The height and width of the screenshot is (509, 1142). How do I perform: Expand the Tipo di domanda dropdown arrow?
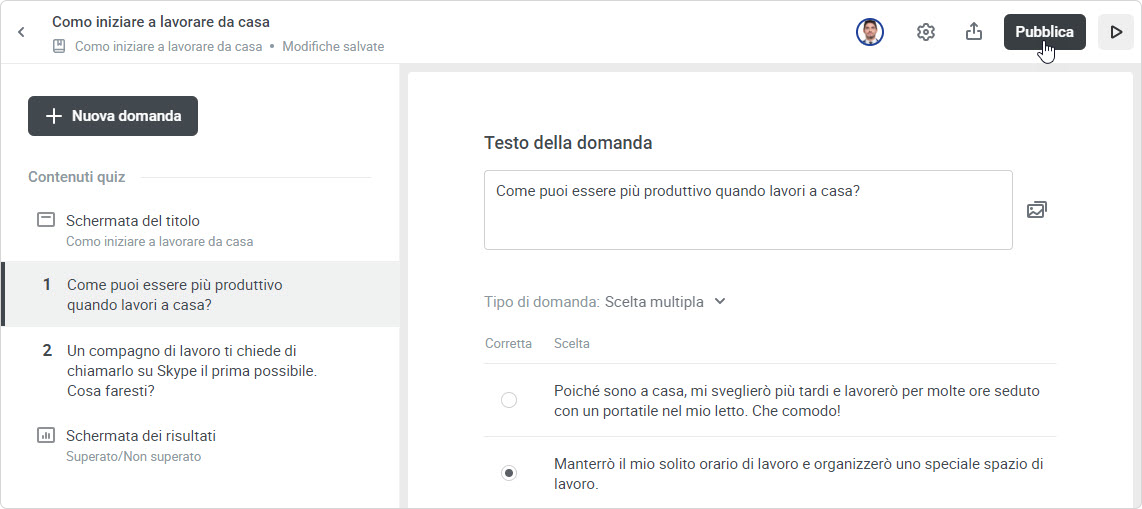click(720, 302)
